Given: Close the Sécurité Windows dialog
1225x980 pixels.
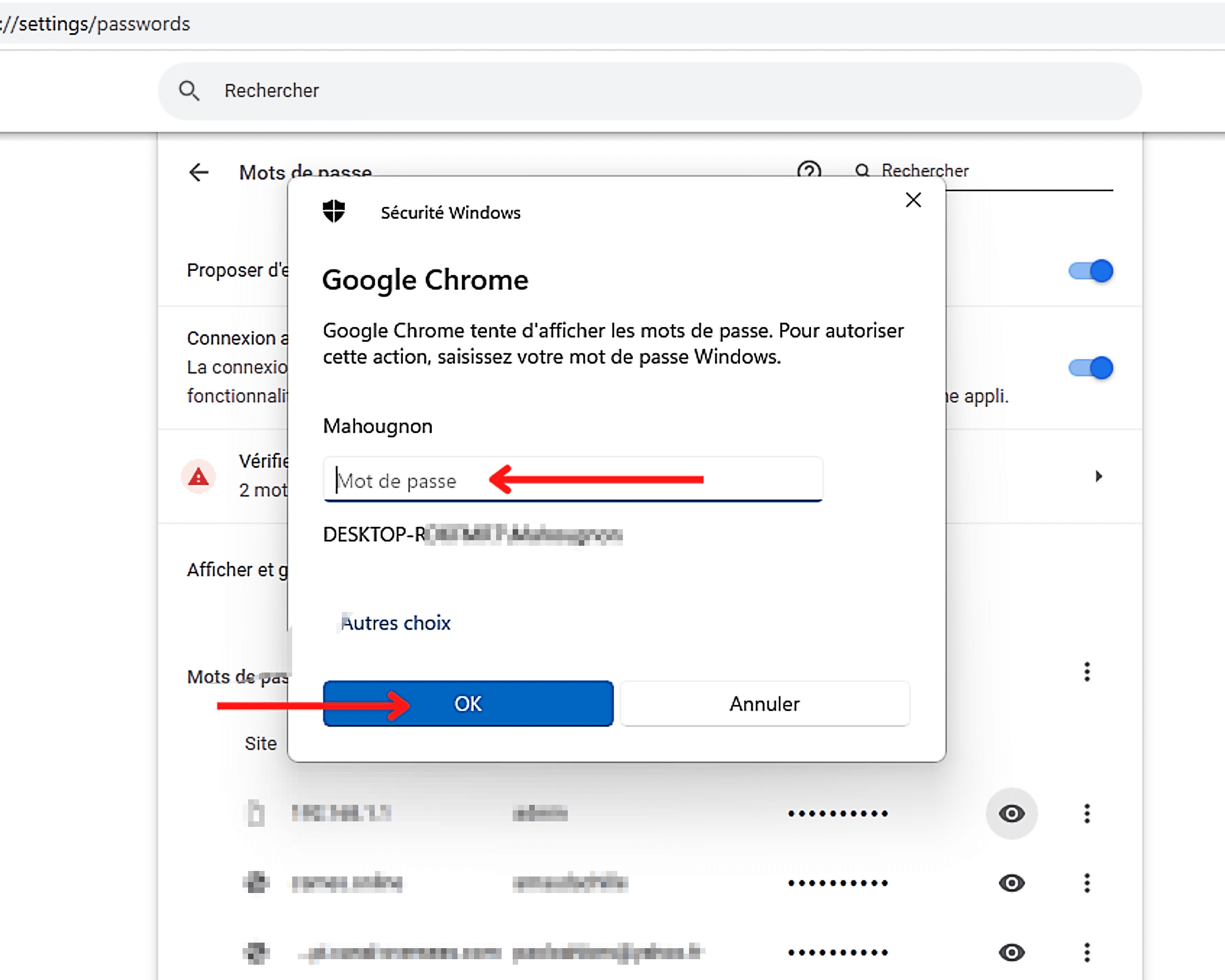Looking at the screenshot, I should click(913, 200).
